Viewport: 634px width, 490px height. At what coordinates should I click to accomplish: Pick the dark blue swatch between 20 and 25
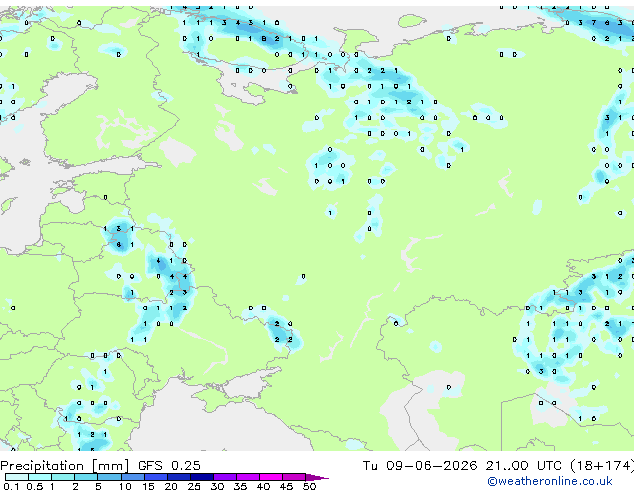click(x=178, y=477)
